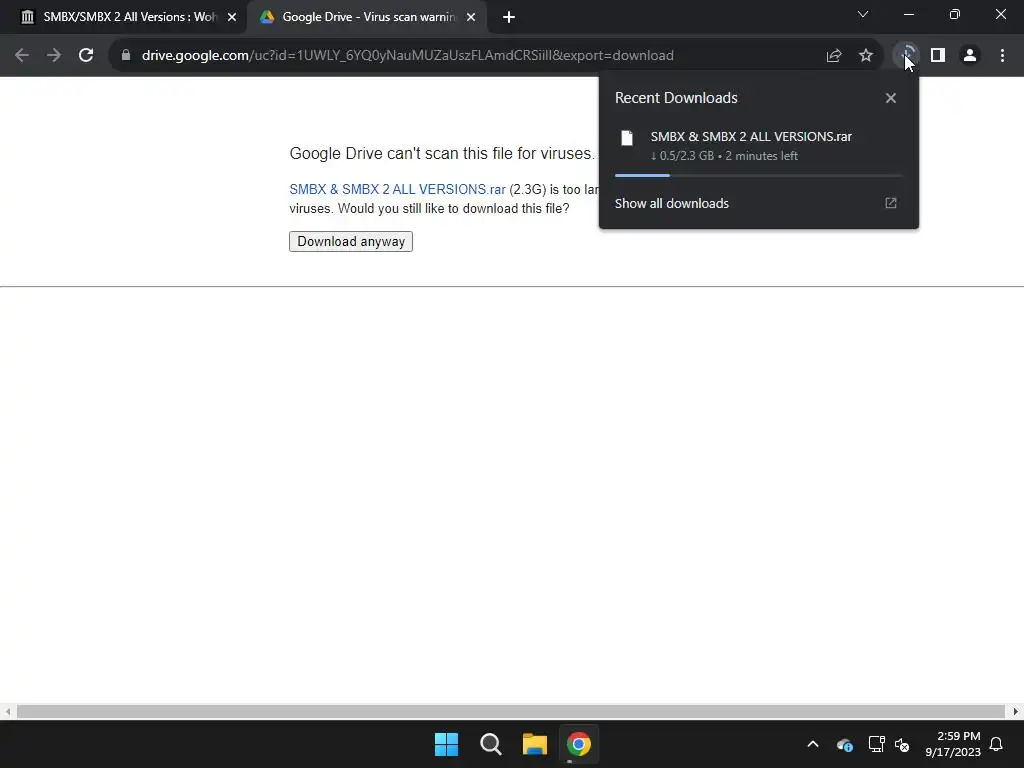Open the downloads toolbar icon
The width and height of the screenshot is (1024, 768).
click(x=906, y=55)
